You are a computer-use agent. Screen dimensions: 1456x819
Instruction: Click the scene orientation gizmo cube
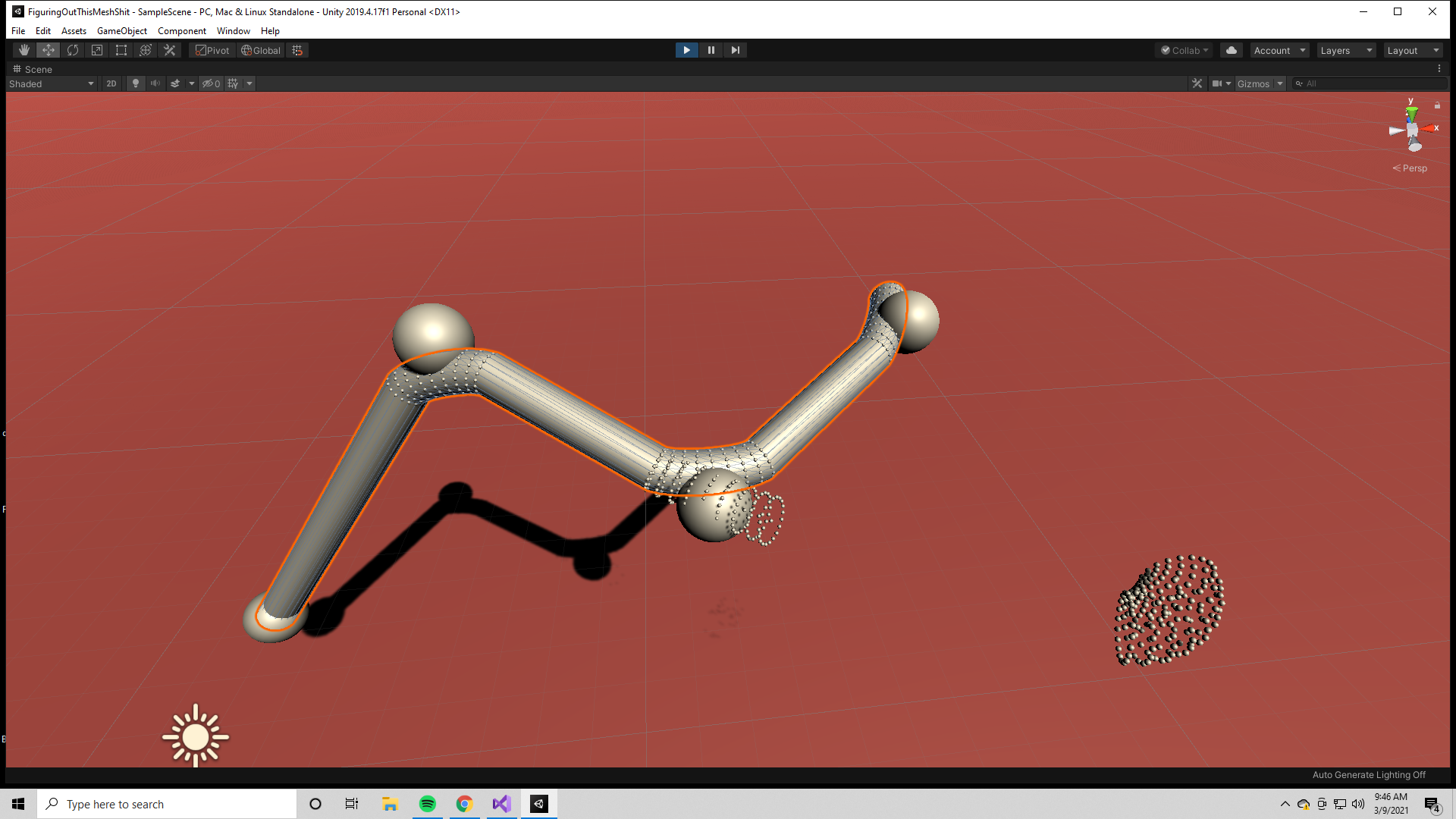(1412, 130)
